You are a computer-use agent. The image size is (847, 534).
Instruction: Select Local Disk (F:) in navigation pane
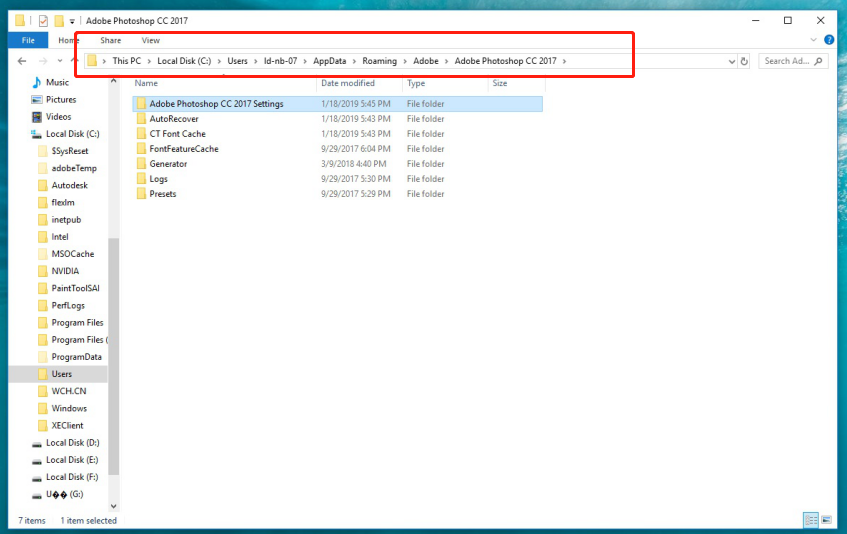pyautogui.click(x=72, y=478)
